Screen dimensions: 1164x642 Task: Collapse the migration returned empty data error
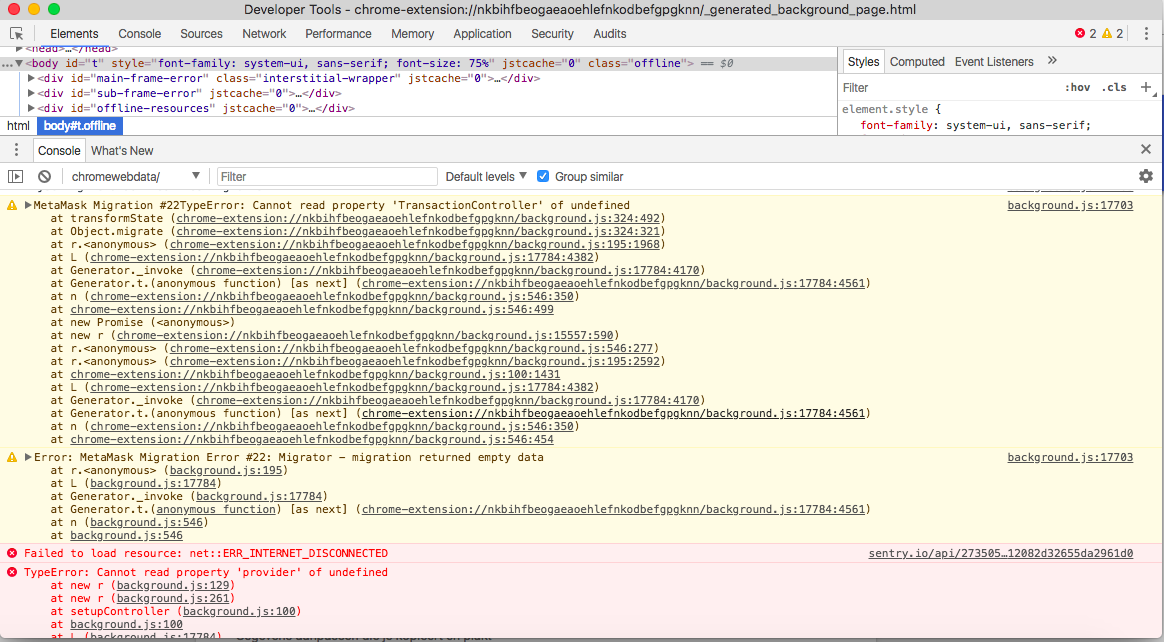[28, 457]
